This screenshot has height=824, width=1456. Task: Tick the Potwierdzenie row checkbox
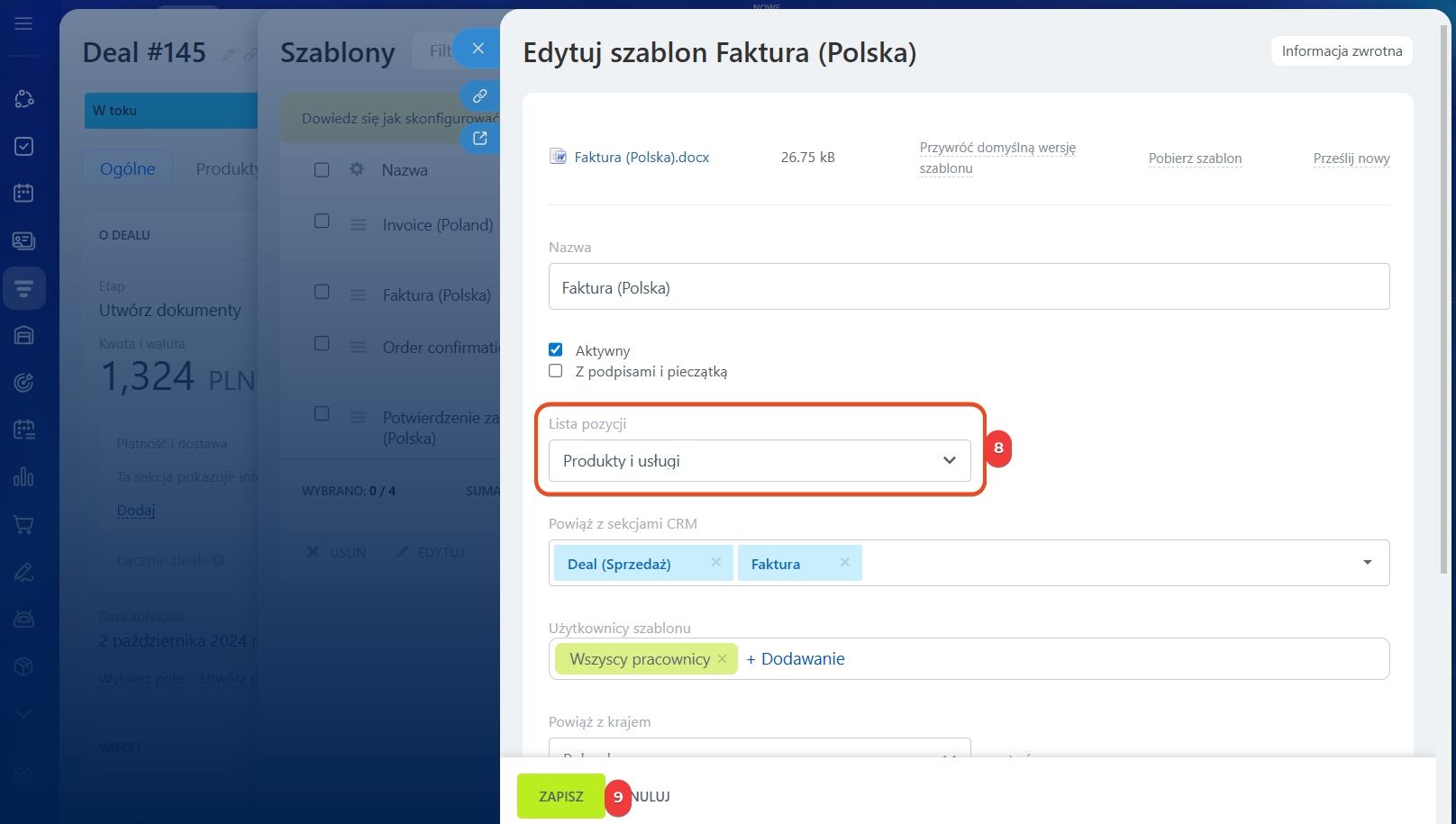tap(322, 413)
